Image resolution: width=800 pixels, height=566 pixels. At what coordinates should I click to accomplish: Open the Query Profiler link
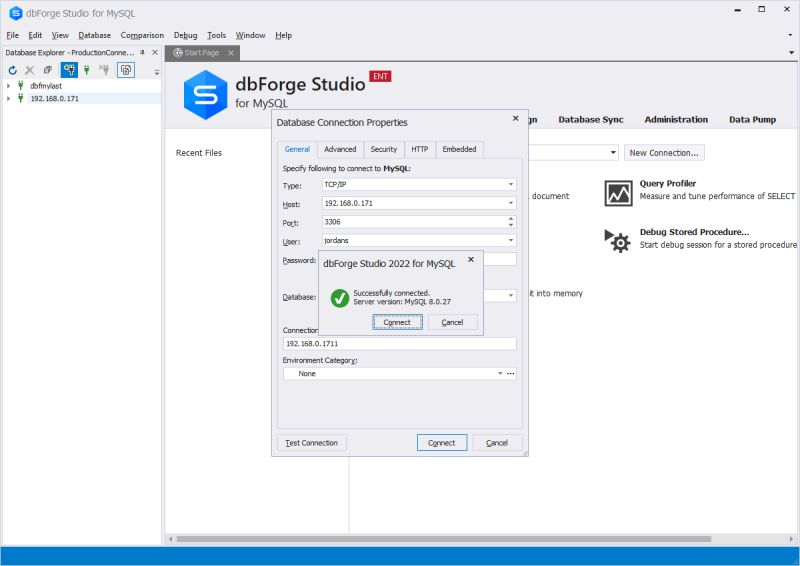click(667, 183)
